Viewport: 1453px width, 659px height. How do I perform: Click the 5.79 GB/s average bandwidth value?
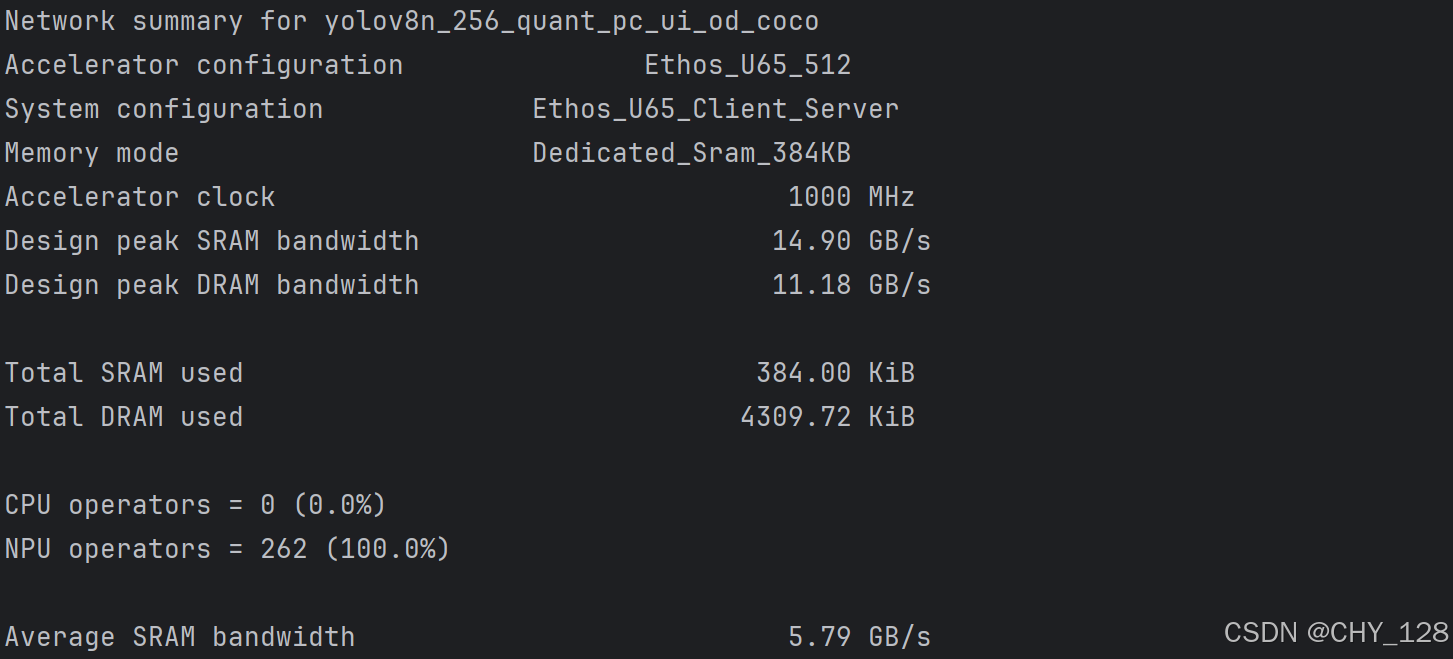pos(860,637)
